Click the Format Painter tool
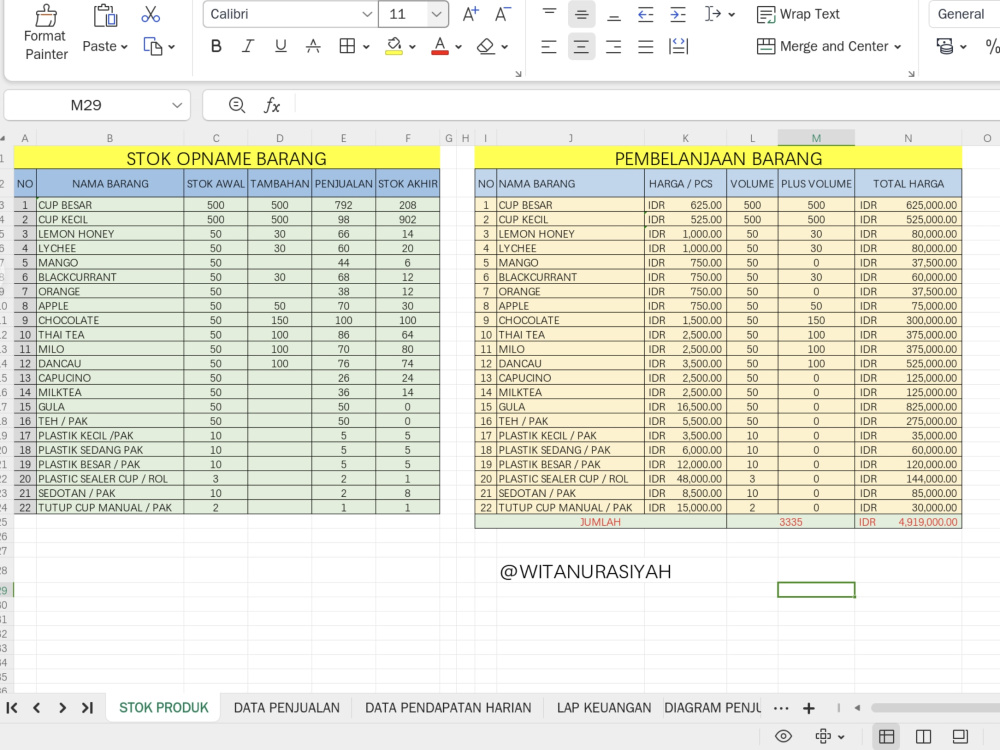The image size is (1000, 750). 45,33
